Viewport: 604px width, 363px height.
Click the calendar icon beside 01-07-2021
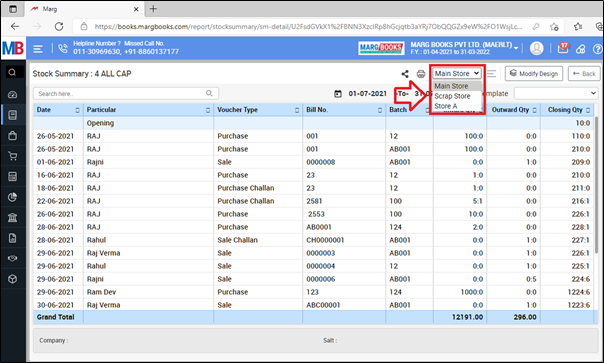pyautogui.click(x=338, y=94)
